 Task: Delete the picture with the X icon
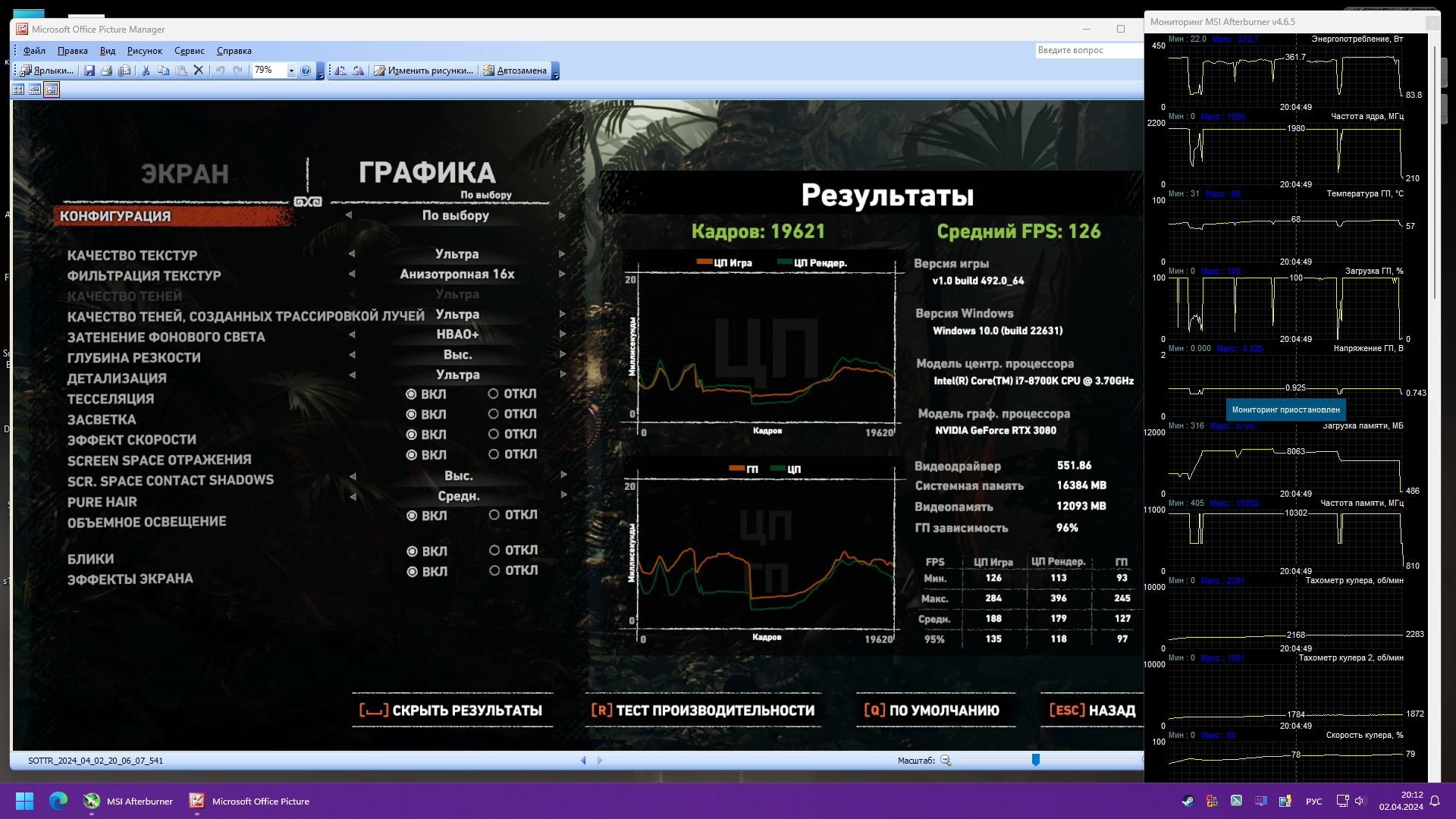(199, 71)
